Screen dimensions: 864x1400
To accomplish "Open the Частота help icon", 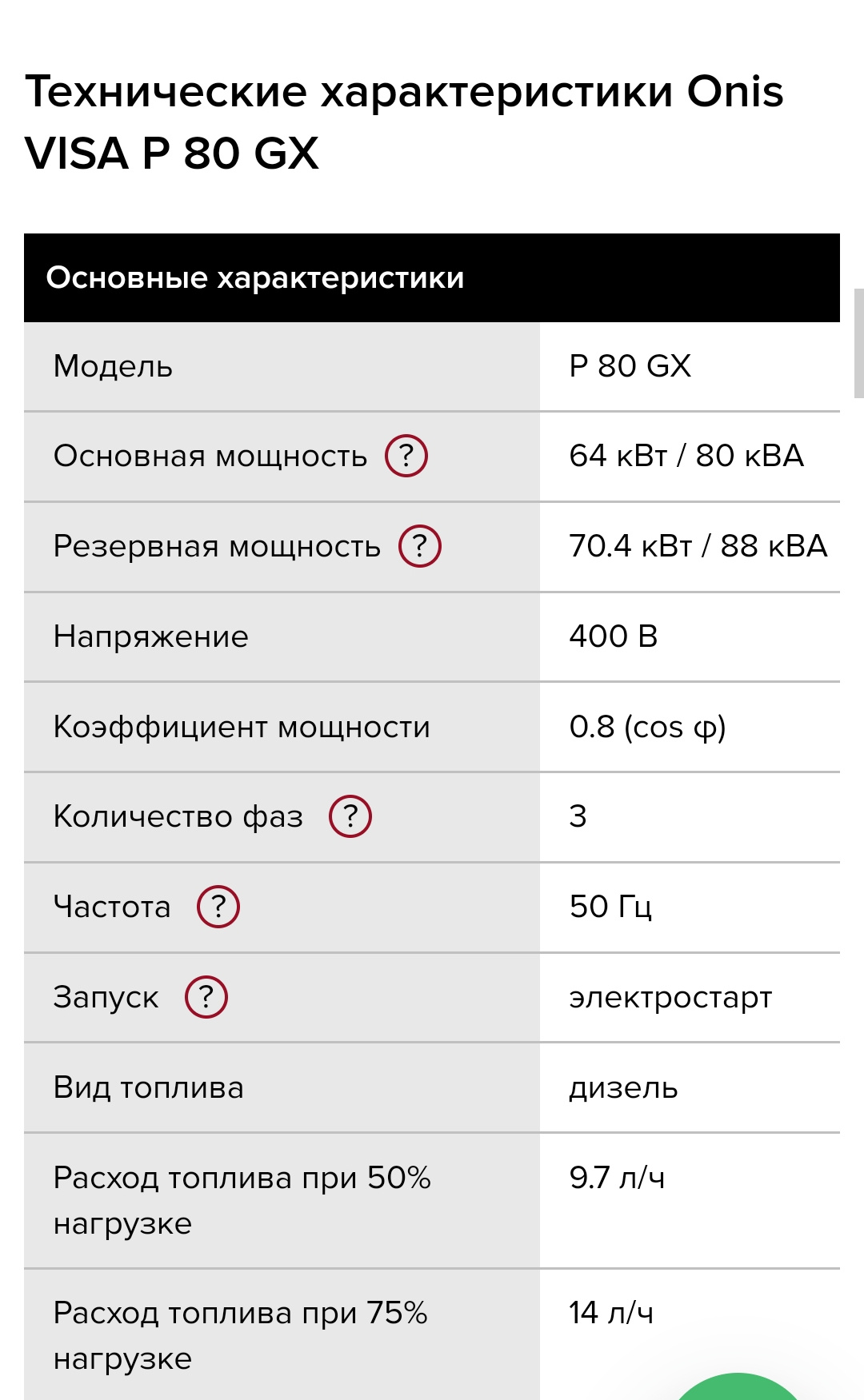I will [218, 907].
